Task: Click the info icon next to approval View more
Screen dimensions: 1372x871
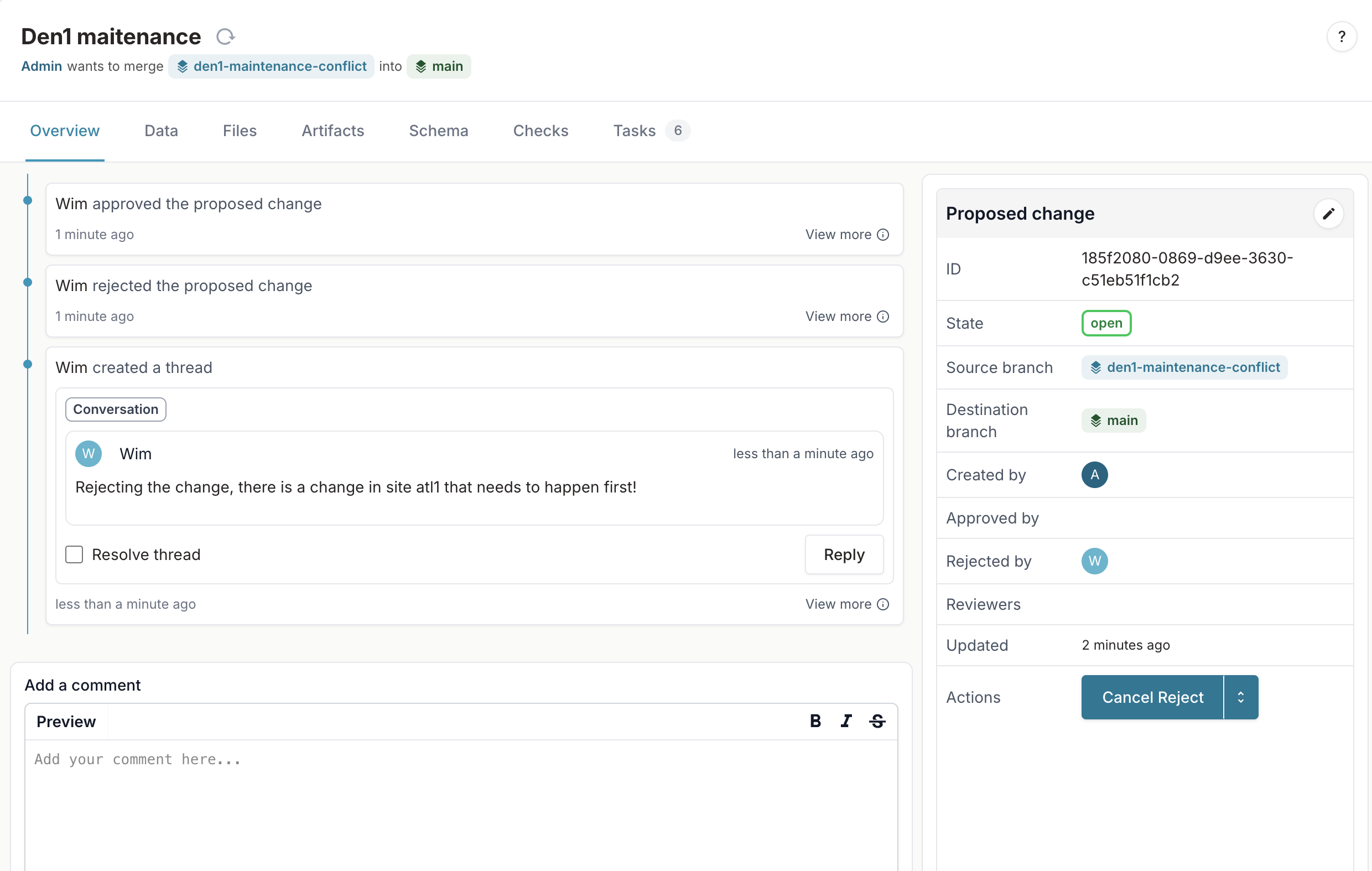Action: click(883, 234)
